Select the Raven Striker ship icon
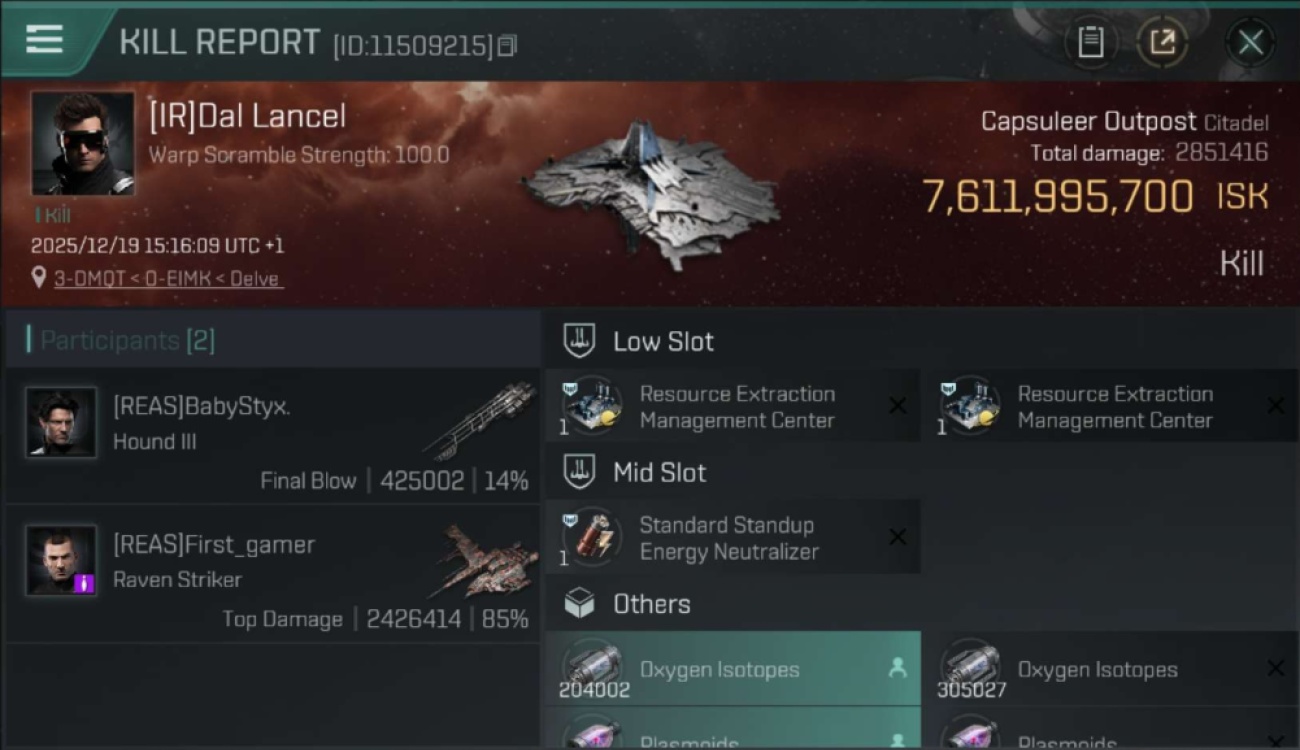 [x=487, y=559]
